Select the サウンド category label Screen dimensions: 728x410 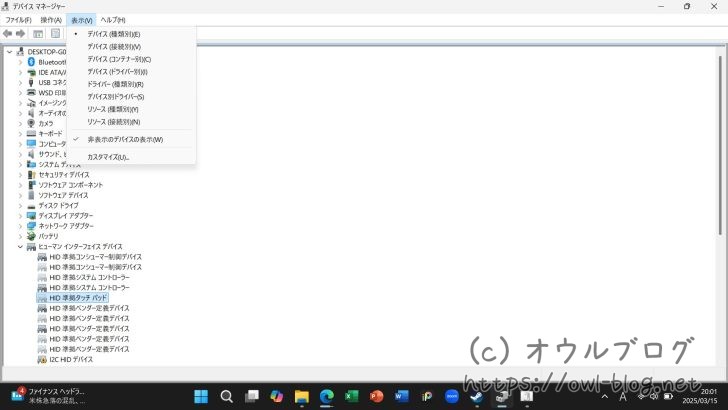pos(52,154)
